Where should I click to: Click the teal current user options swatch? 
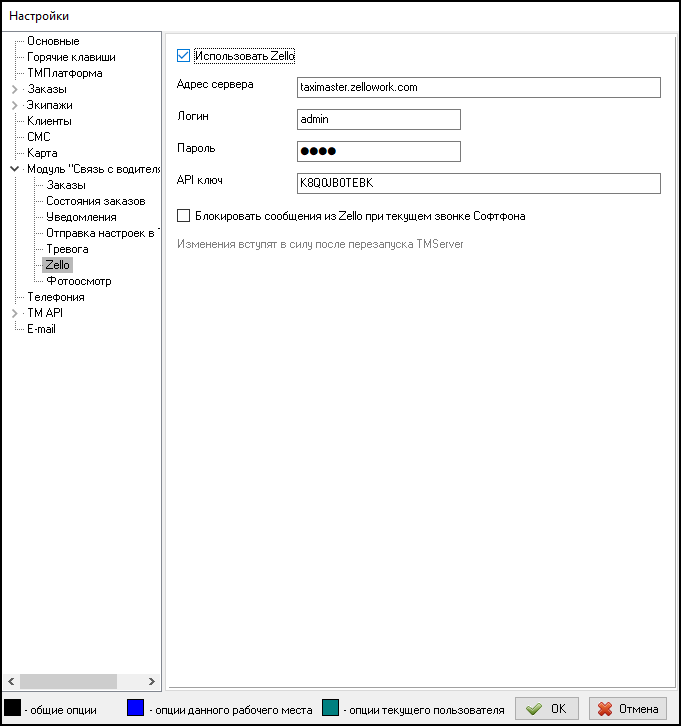click(x=330, y=707)
